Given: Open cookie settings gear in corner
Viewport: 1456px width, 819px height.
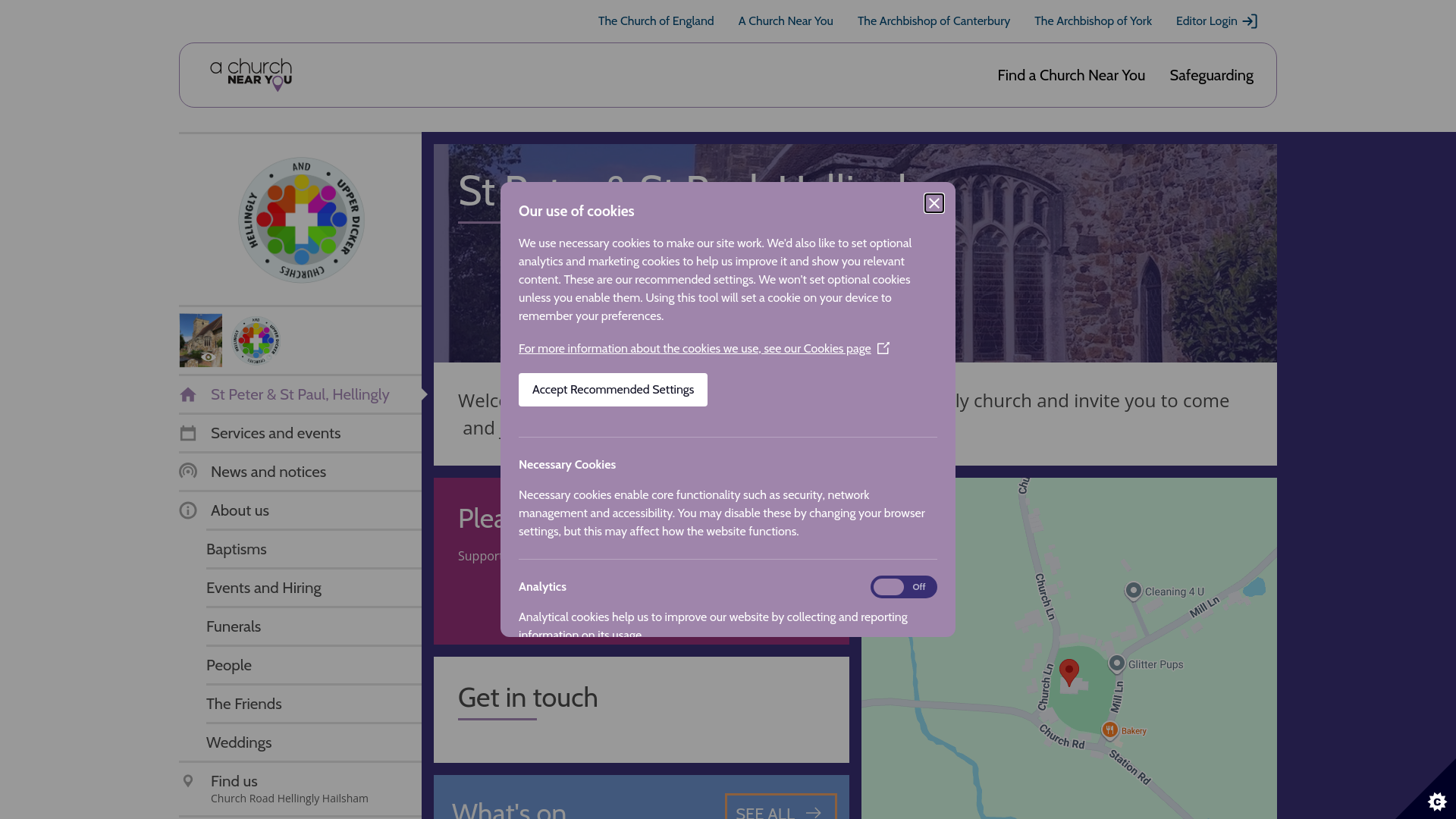Looking at the screenshot, I should pyautogui.click(x=1436, y=801).
